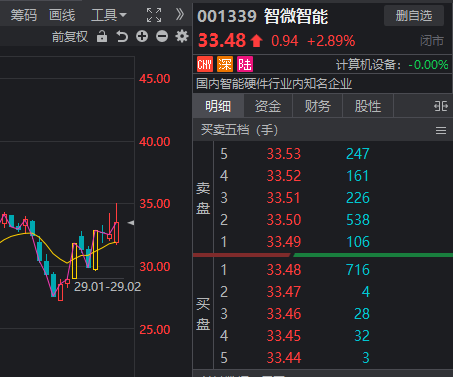Expand more toolbar items double chevron

click(x=180, y=14)
